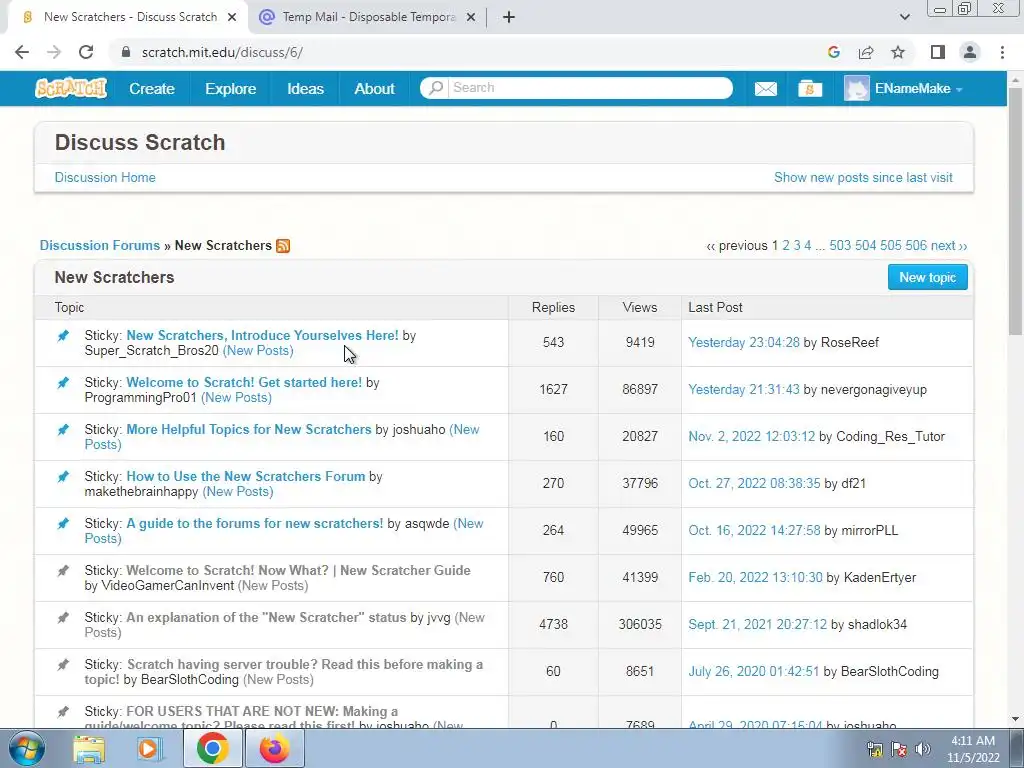Click the gray pin icon of server trouble row
The image size is (1024, 768).
(63, 665)
